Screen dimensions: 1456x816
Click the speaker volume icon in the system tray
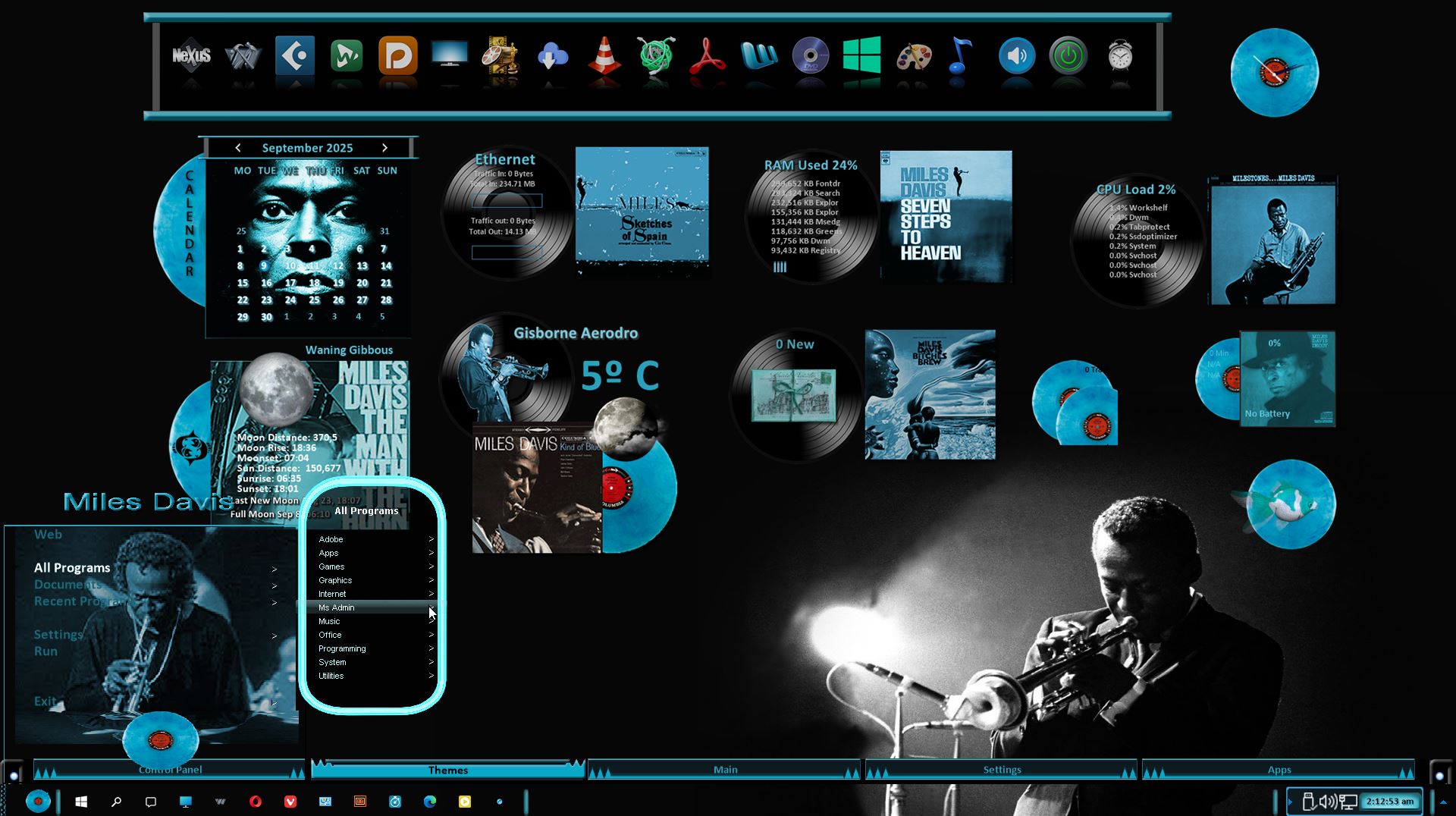coord(1327,802)
